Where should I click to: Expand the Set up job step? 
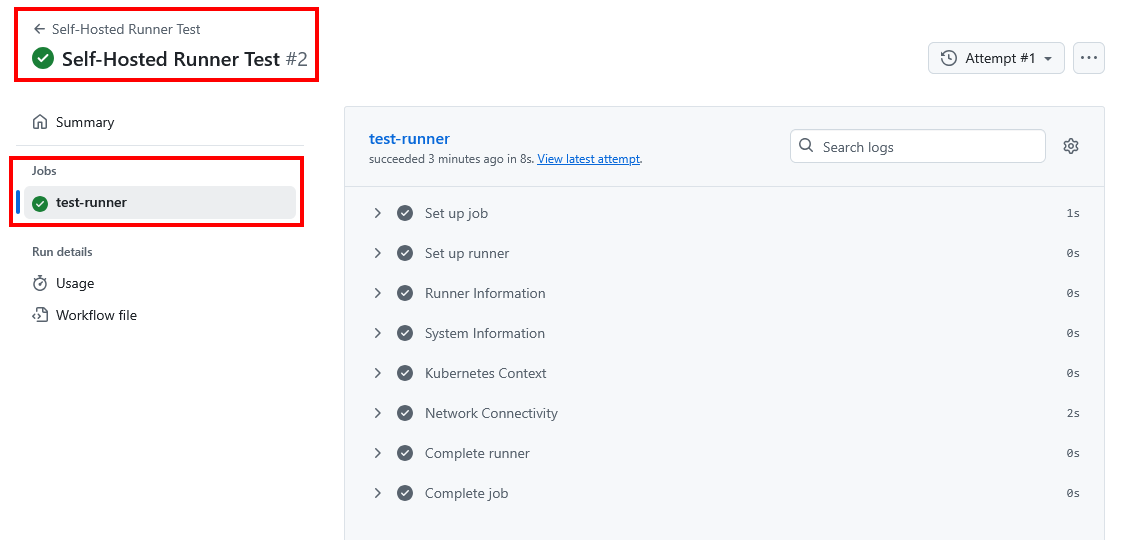pos(378,213)
